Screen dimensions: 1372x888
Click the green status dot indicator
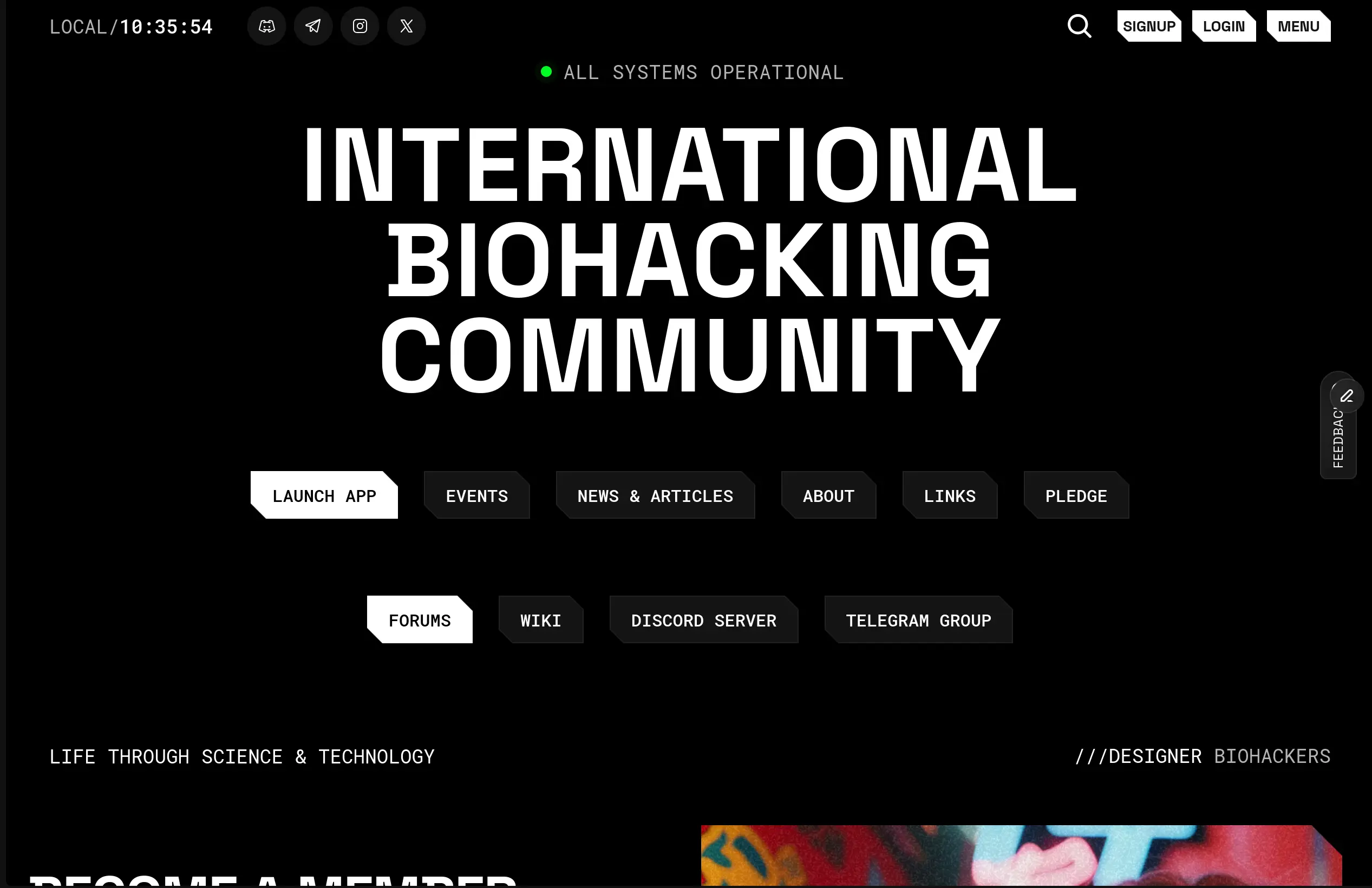point(545,71)
